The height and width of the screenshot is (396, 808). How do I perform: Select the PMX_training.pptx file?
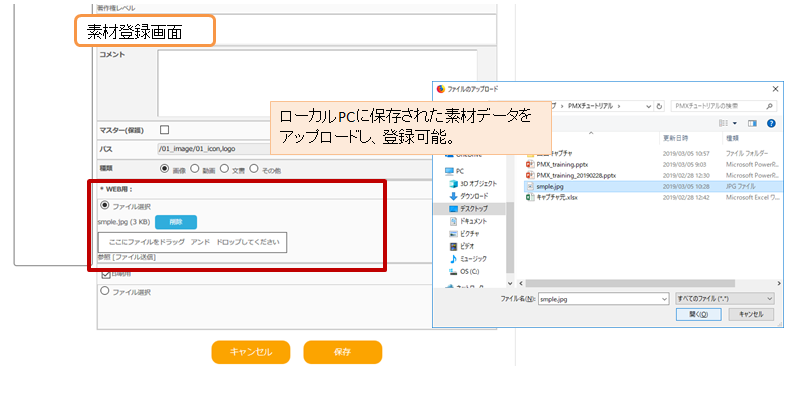[x=557, y=164]
